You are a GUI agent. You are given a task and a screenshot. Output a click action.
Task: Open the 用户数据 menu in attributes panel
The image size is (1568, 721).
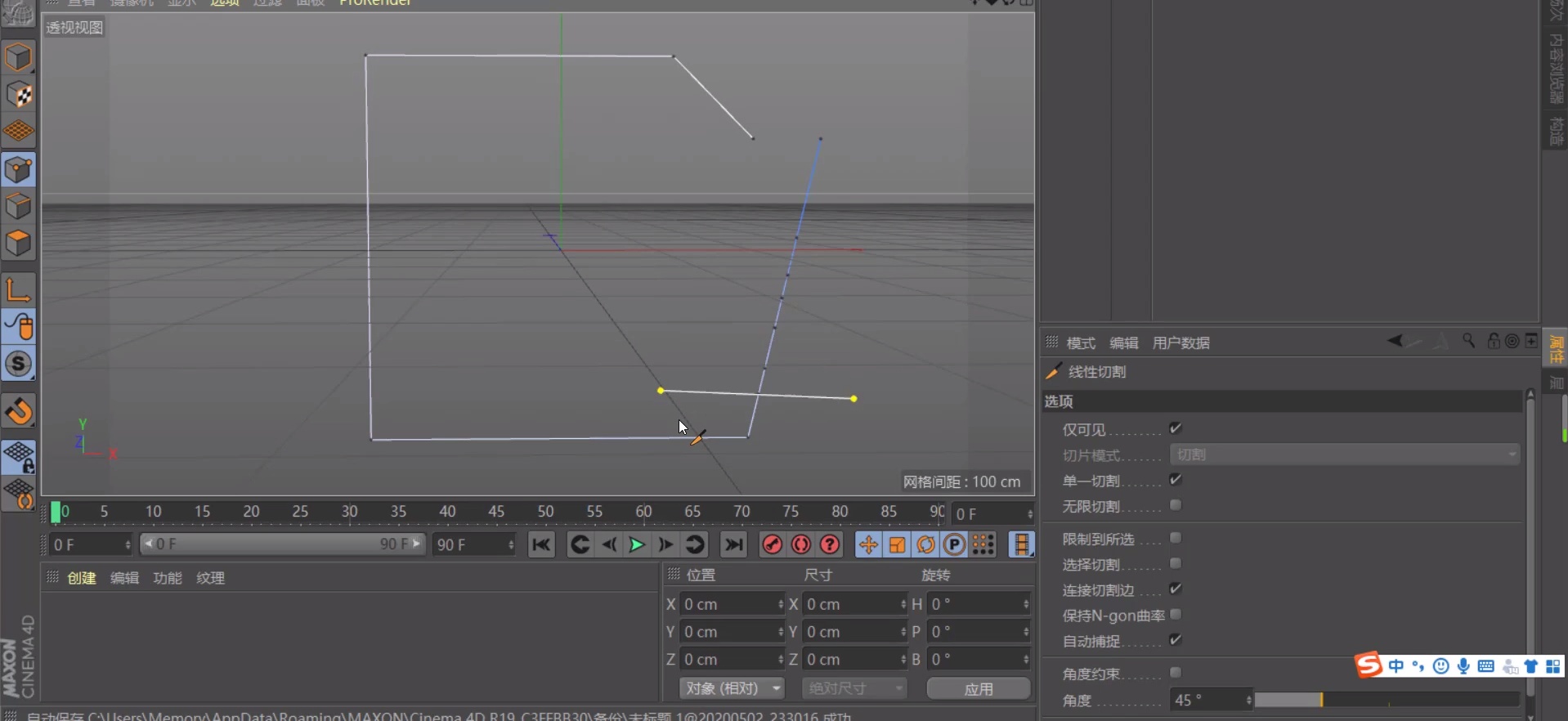[x=1180, y=343]
